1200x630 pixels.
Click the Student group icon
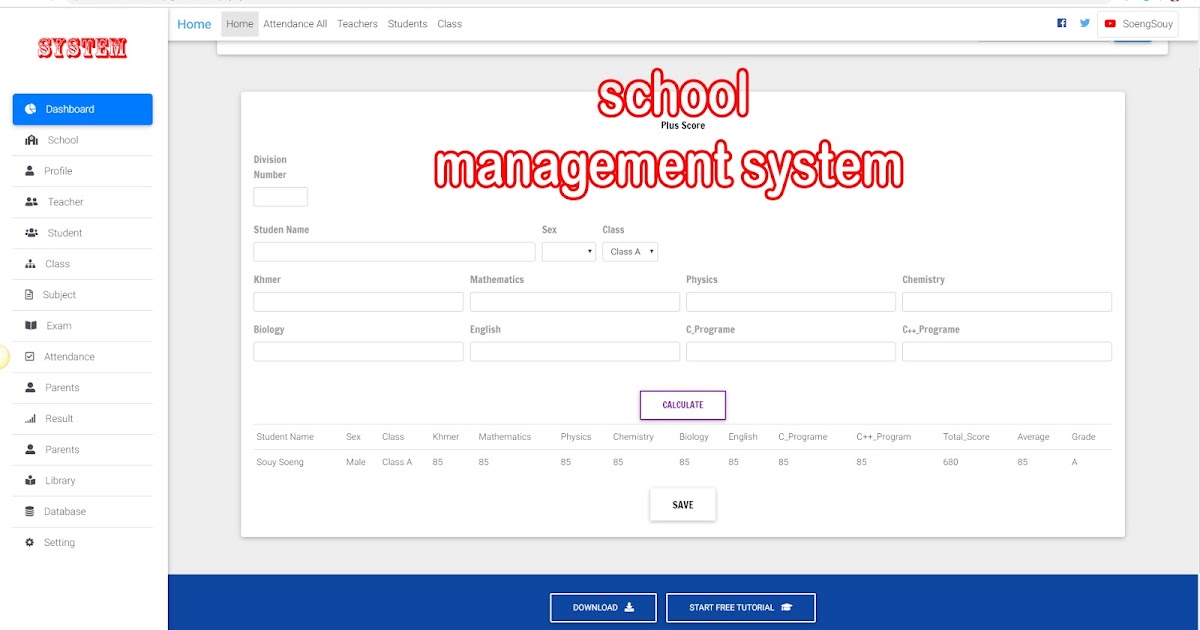[31, 233]
